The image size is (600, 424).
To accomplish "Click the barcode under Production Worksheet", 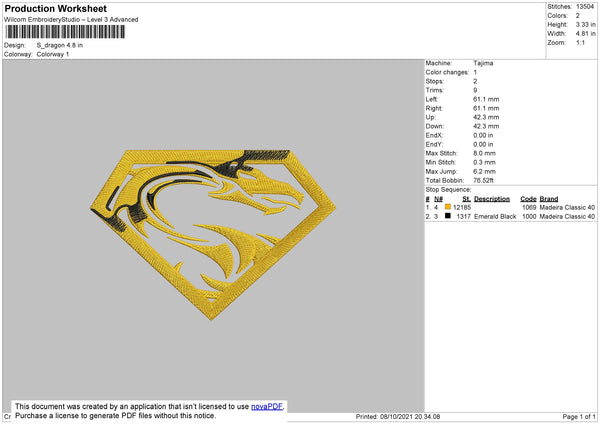I will [65, 31].
